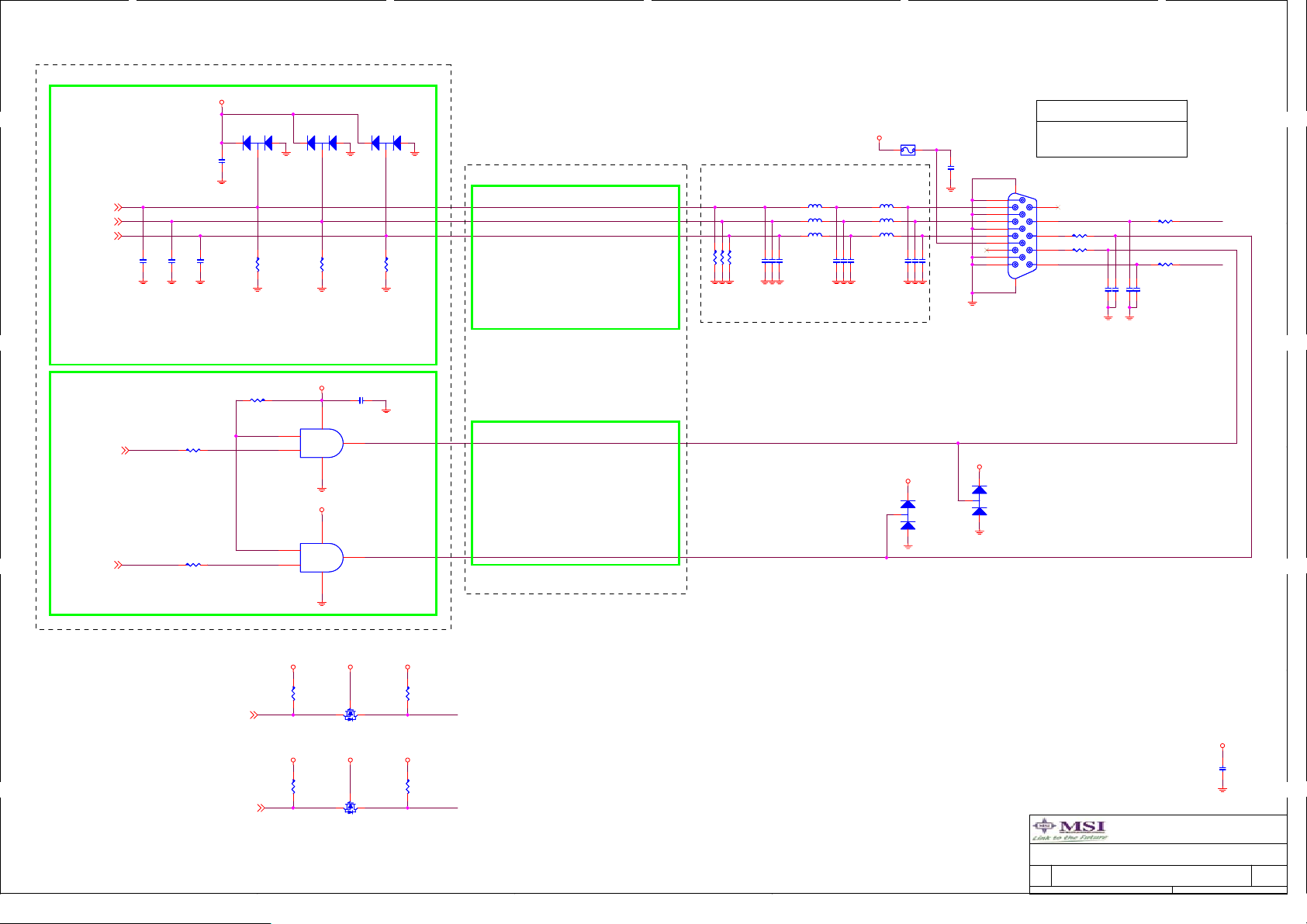Select the capacitor under the top-left power terminal
Screen dimensions: 1307x924
(222, 161)
